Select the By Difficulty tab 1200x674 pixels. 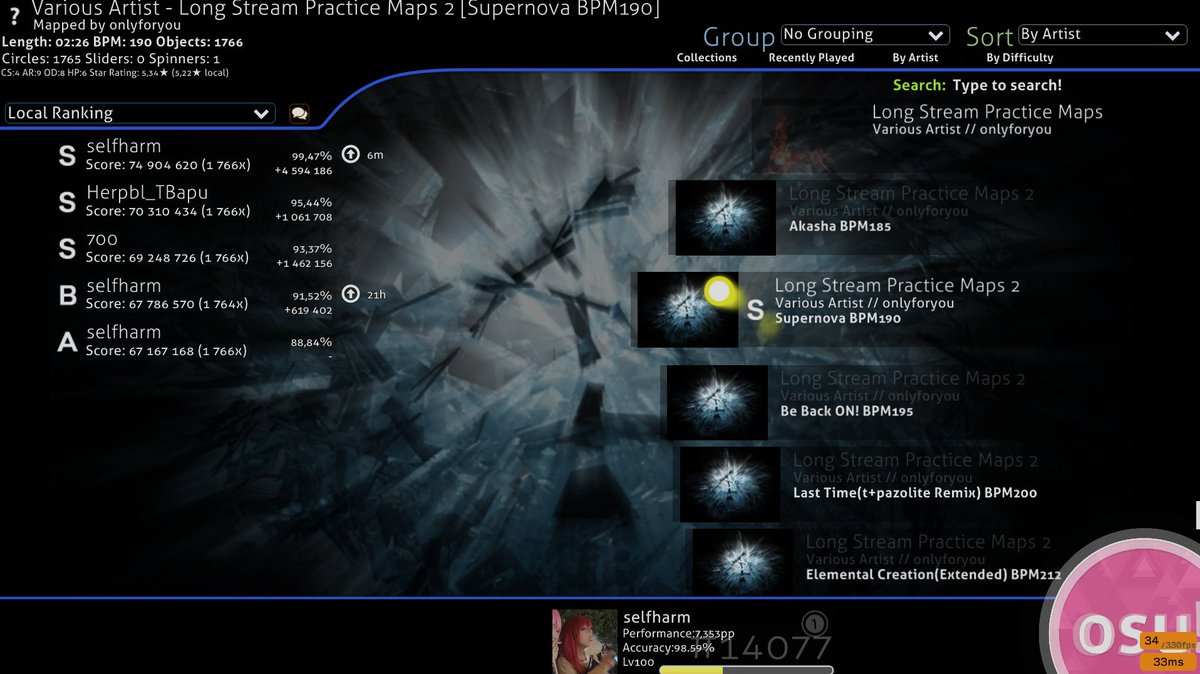click(x=1020, y=58)
